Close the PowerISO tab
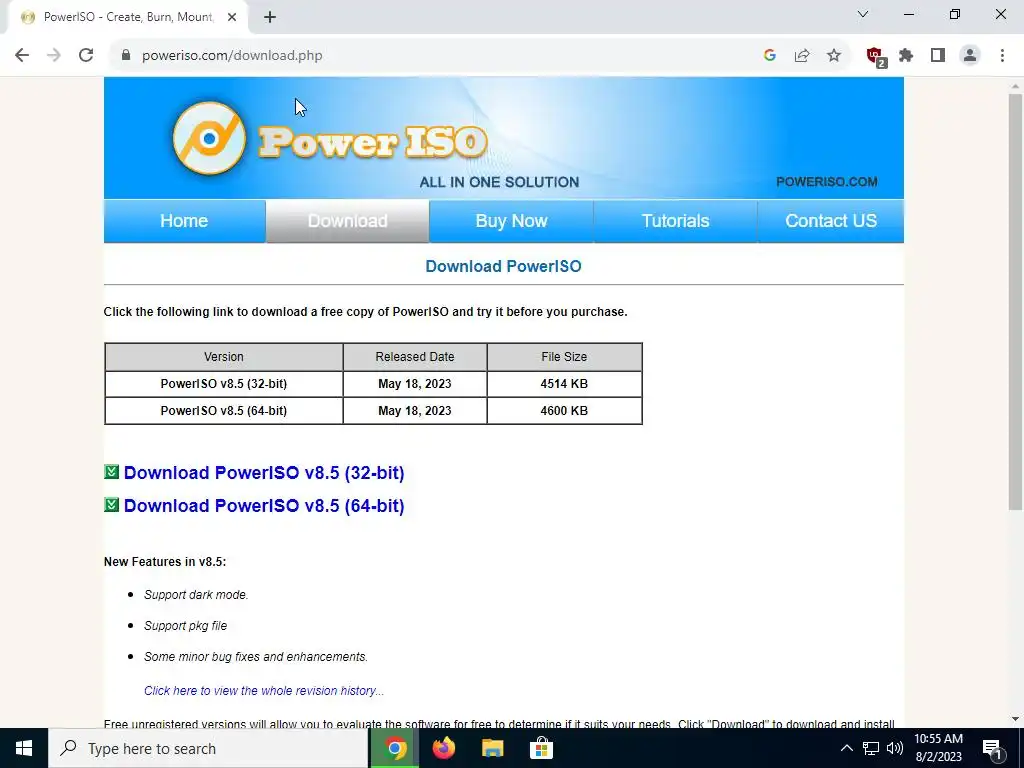The width and height of the screenshot is (1024, 768). click(x=232, y=17)
